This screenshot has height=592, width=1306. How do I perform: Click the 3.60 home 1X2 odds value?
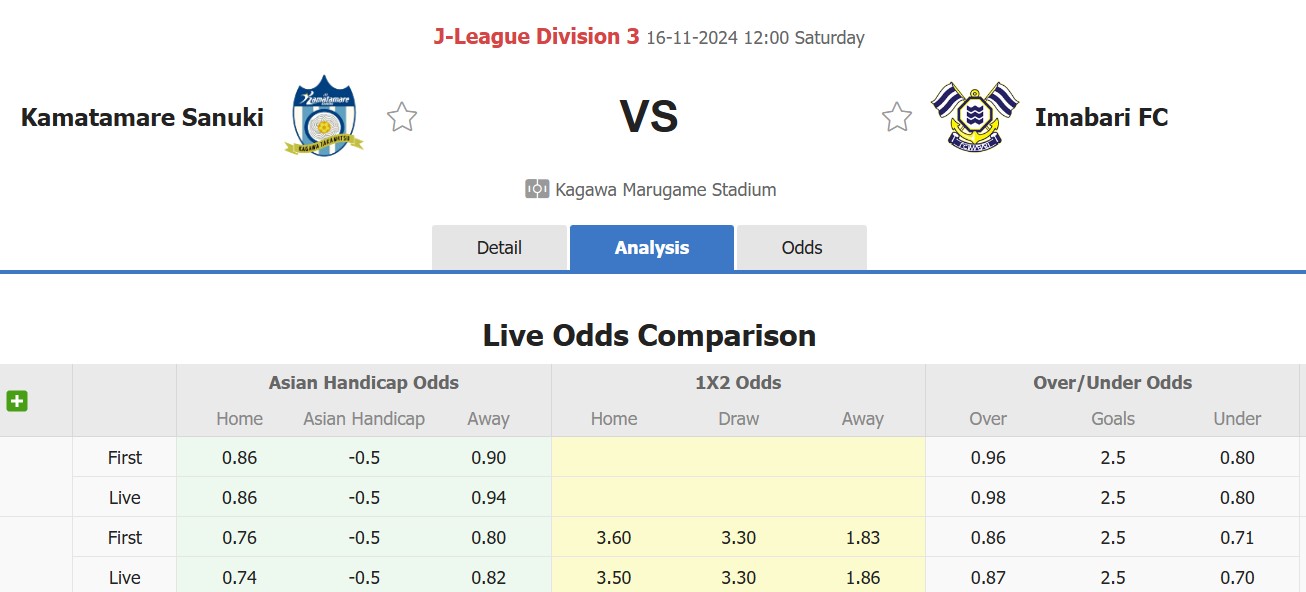(x=613, y=537)
